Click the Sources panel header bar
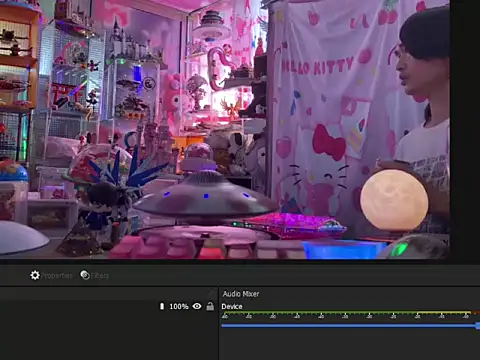The image size is (480, 360). [109, 293]
